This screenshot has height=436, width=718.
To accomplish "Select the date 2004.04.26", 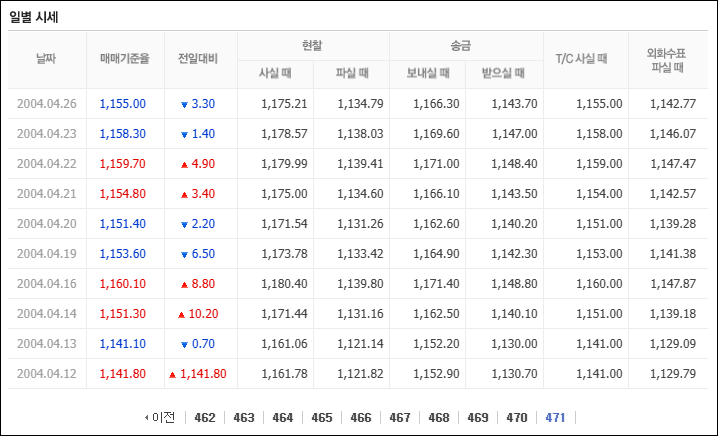I will (47, 104).
